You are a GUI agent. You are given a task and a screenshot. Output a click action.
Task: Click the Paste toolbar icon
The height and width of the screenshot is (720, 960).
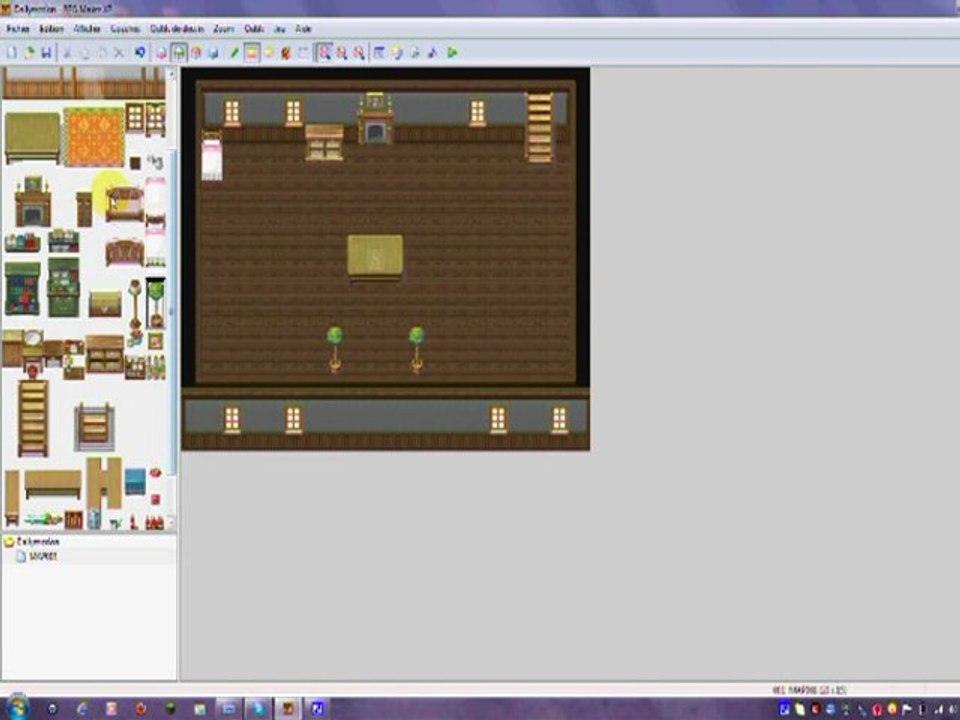click(x=102, y=53)
